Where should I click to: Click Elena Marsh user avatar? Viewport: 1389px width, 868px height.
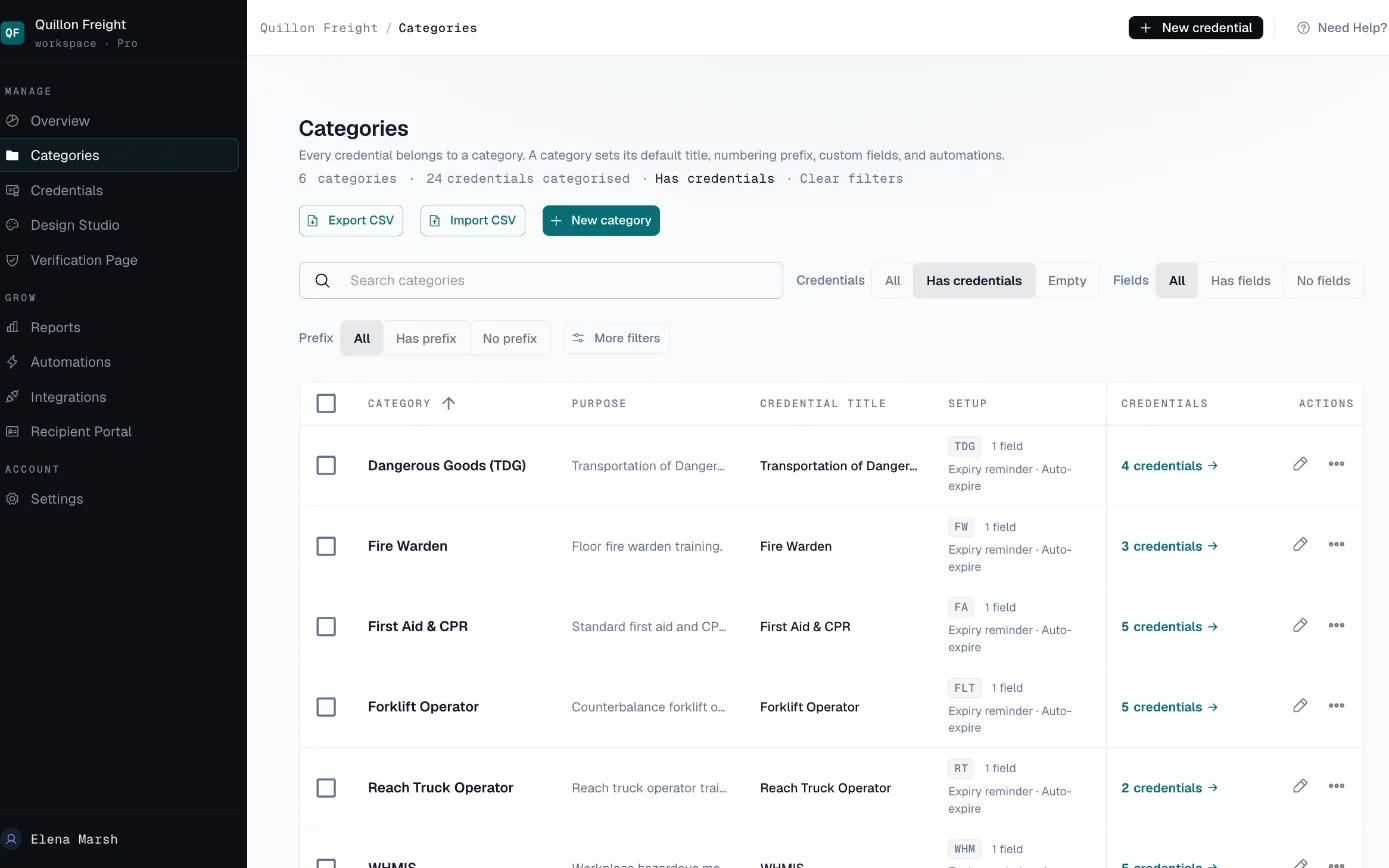click(x=12, y=839)
